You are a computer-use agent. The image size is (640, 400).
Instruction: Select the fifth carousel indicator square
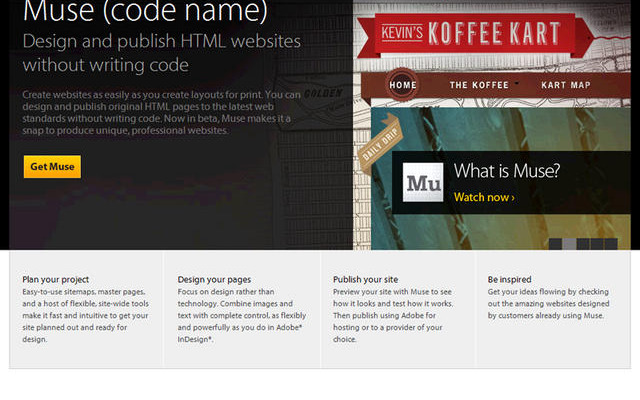[x=611, y=244]
